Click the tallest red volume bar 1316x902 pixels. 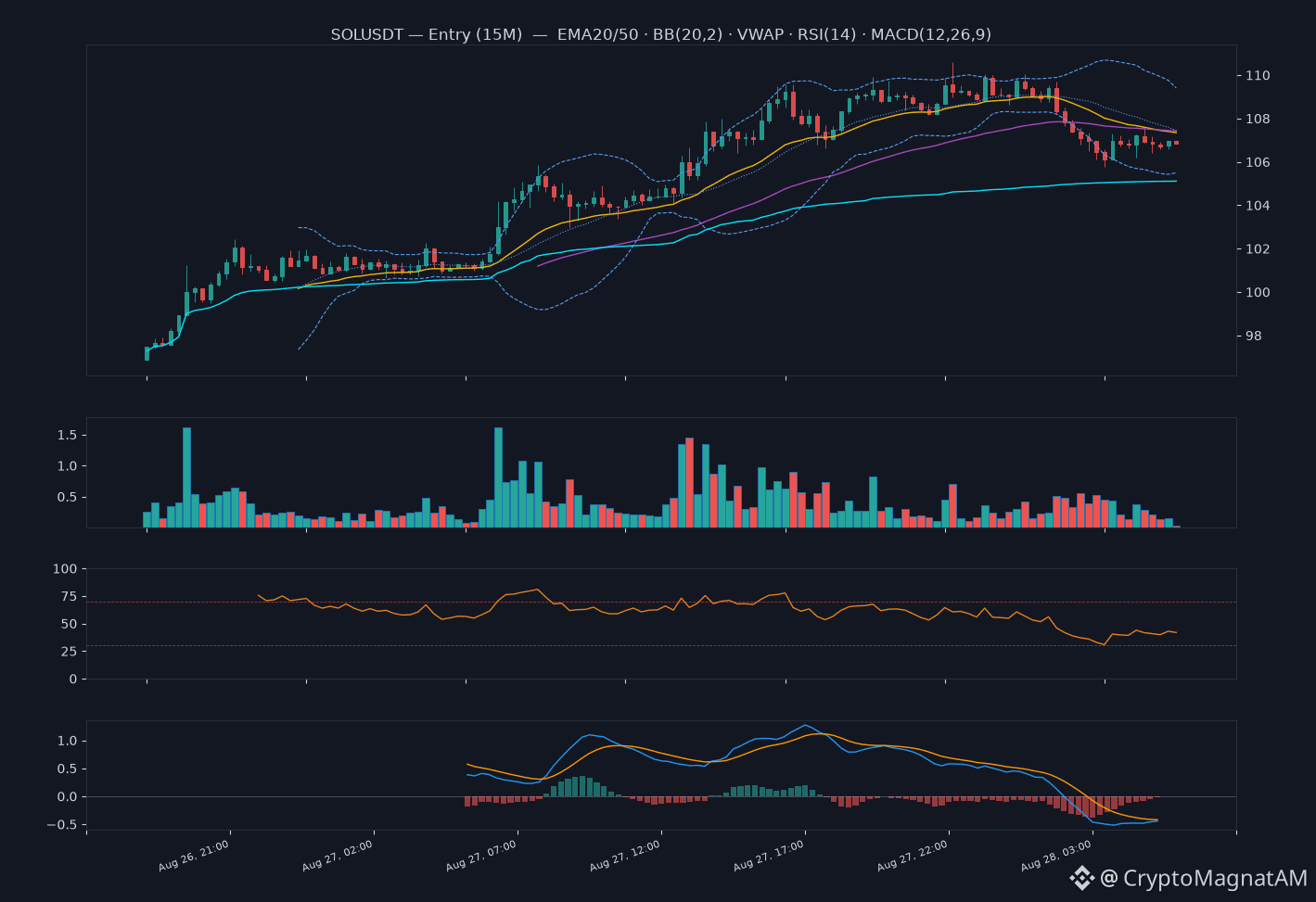coord(689,483)
